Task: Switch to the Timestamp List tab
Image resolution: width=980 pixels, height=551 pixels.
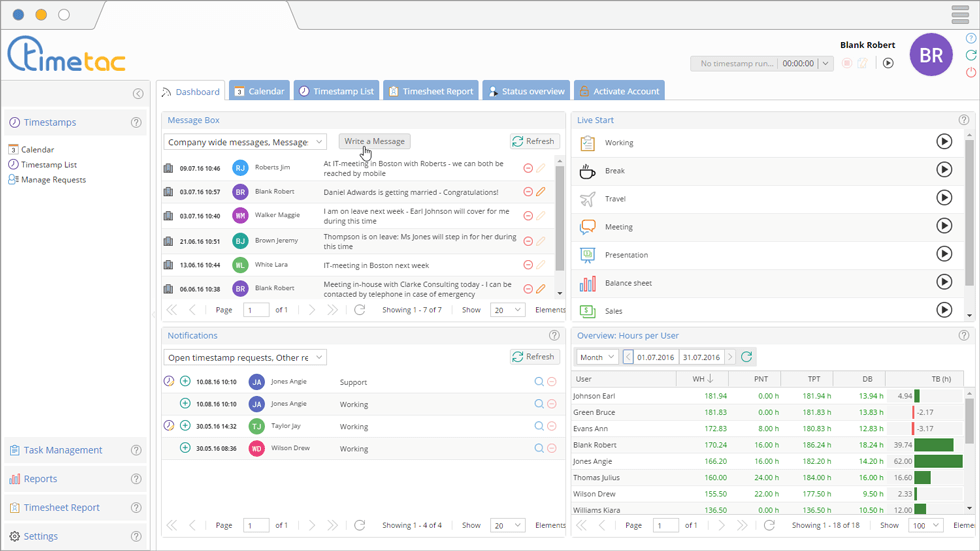Action: point(335,91)
